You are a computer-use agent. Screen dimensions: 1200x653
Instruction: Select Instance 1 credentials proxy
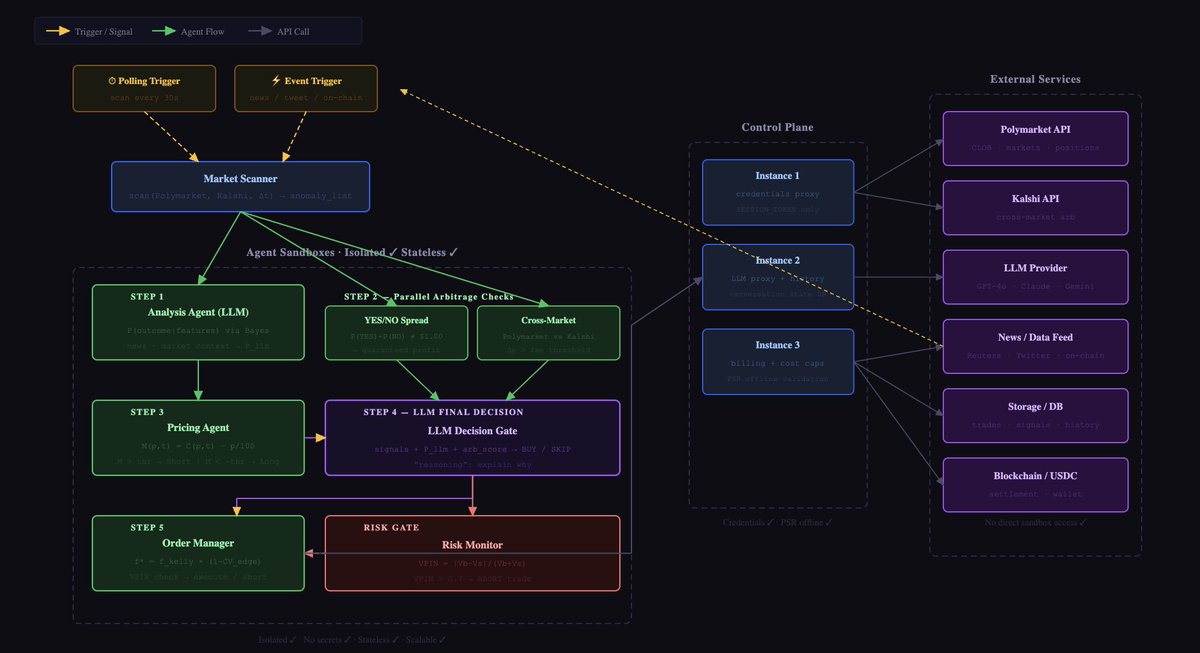pos(777,192)
